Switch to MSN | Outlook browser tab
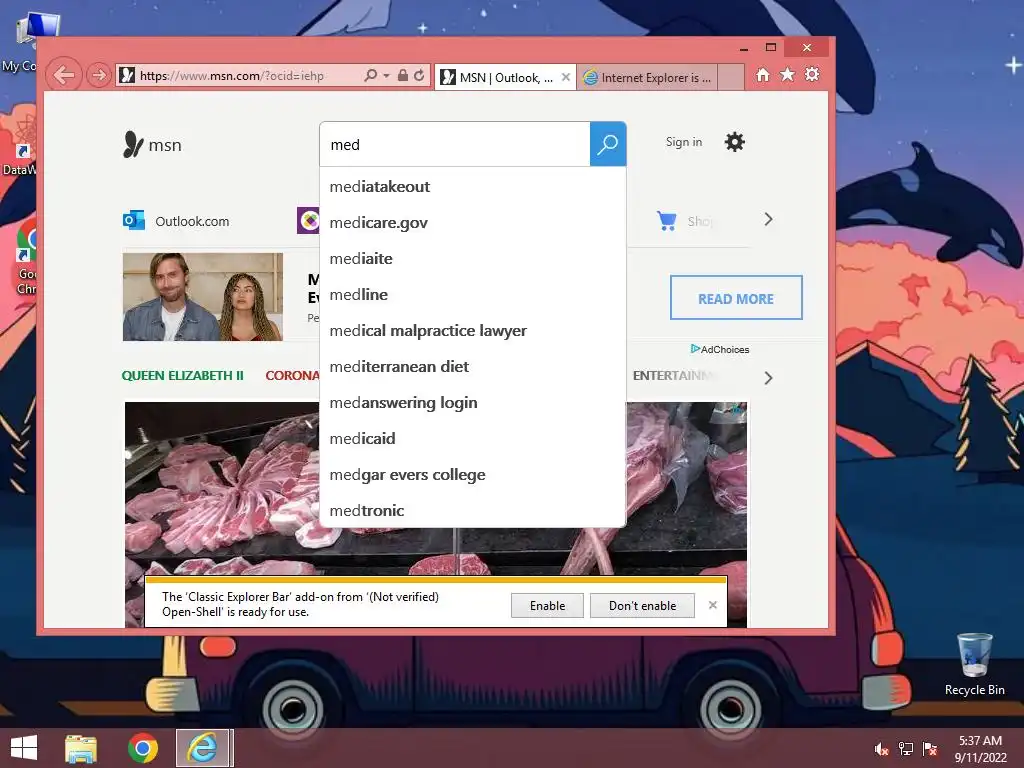Screen dimensions: 1024x768 498,78
